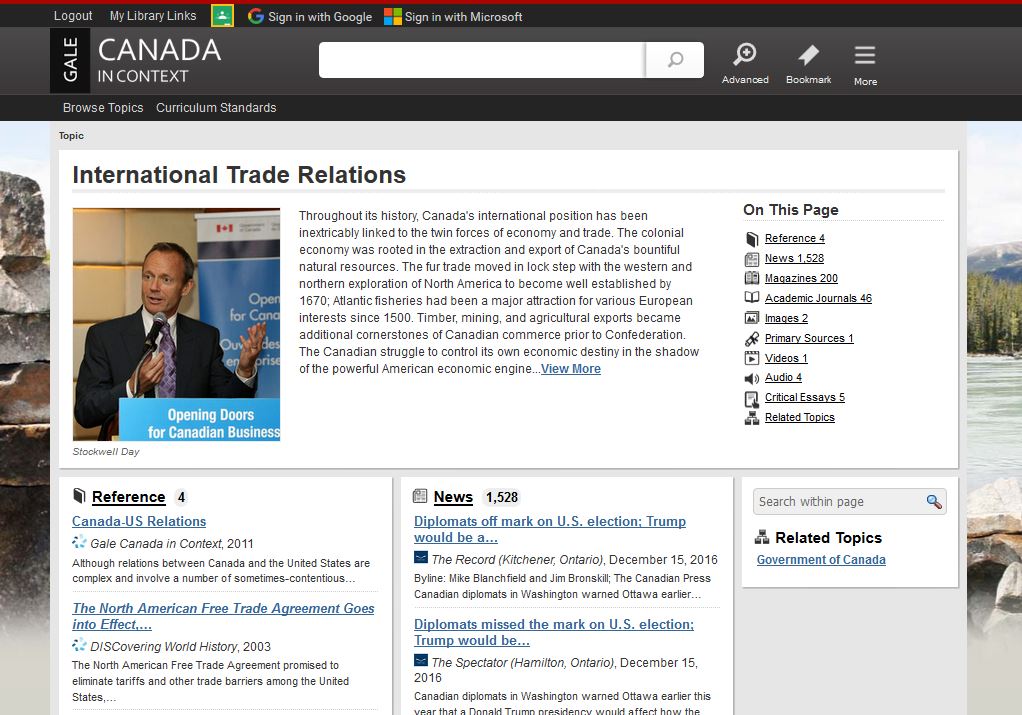Click Sign in with Microsoft
The width and height of the screenshot is (1022, 715).
(453, 16)
